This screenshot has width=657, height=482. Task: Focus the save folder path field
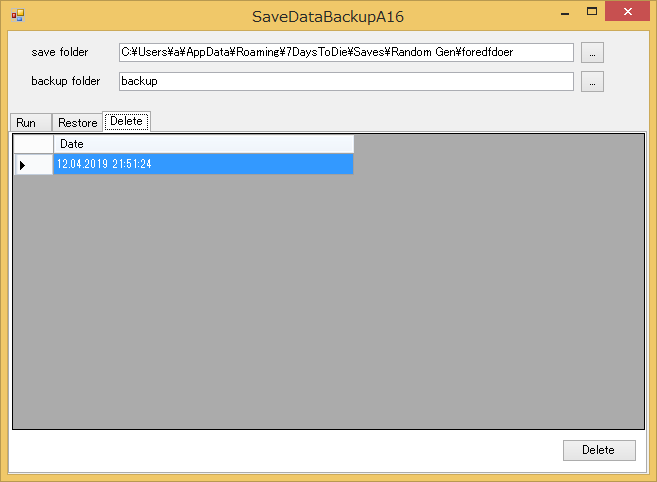click(346, 52)
